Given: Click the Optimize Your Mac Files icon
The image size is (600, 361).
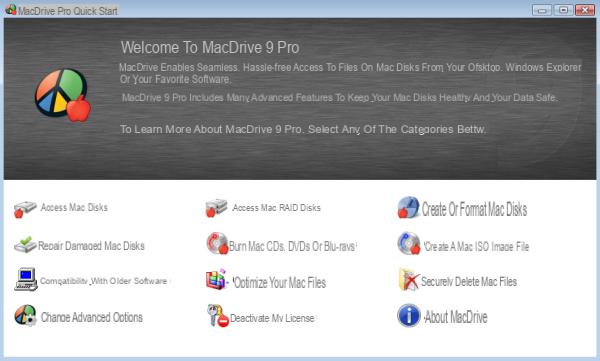Looking at the screenshot, I should click(217, 279).
